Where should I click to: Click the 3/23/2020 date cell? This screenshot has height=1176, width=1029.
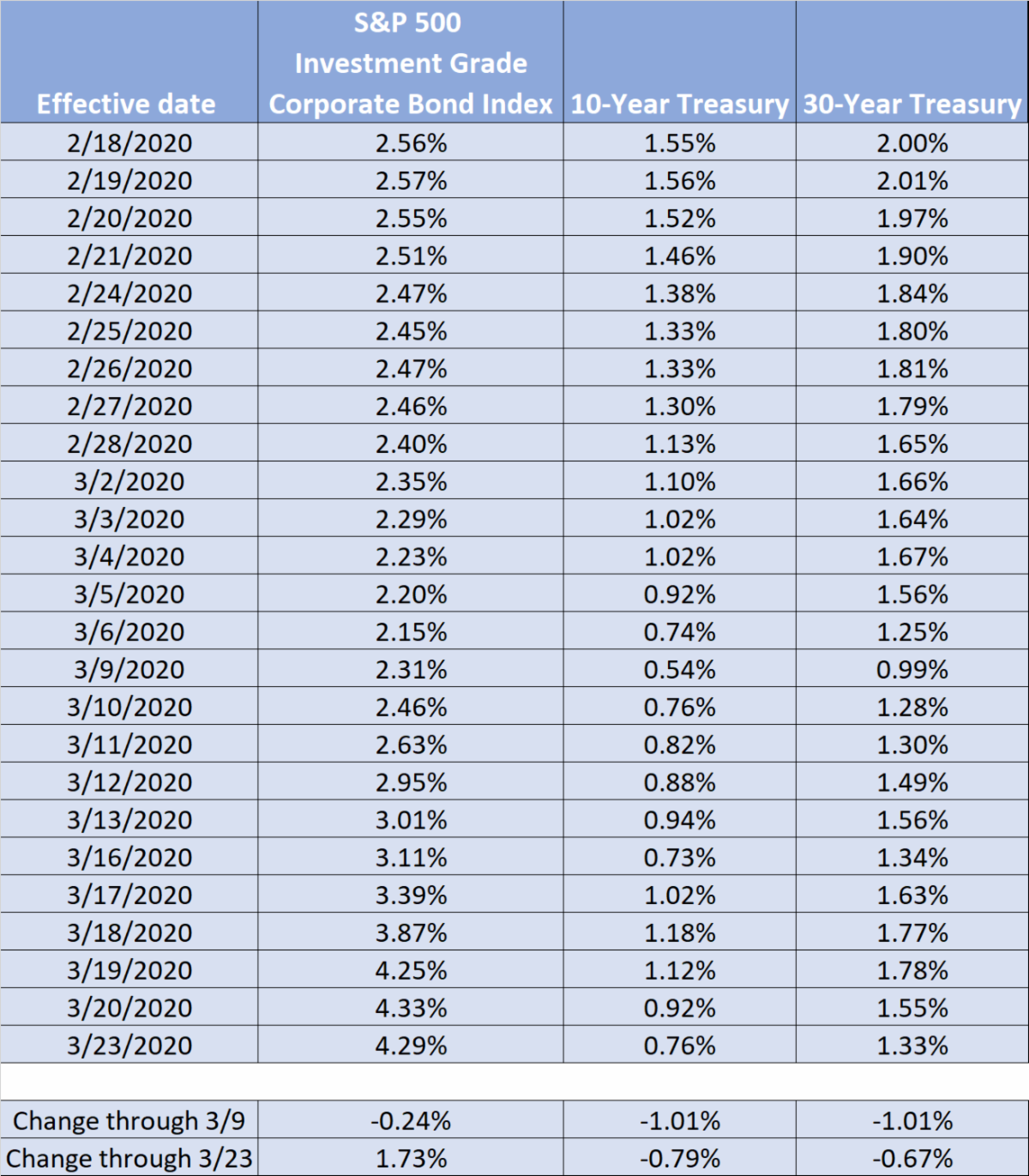click(x=129, y=1046)
